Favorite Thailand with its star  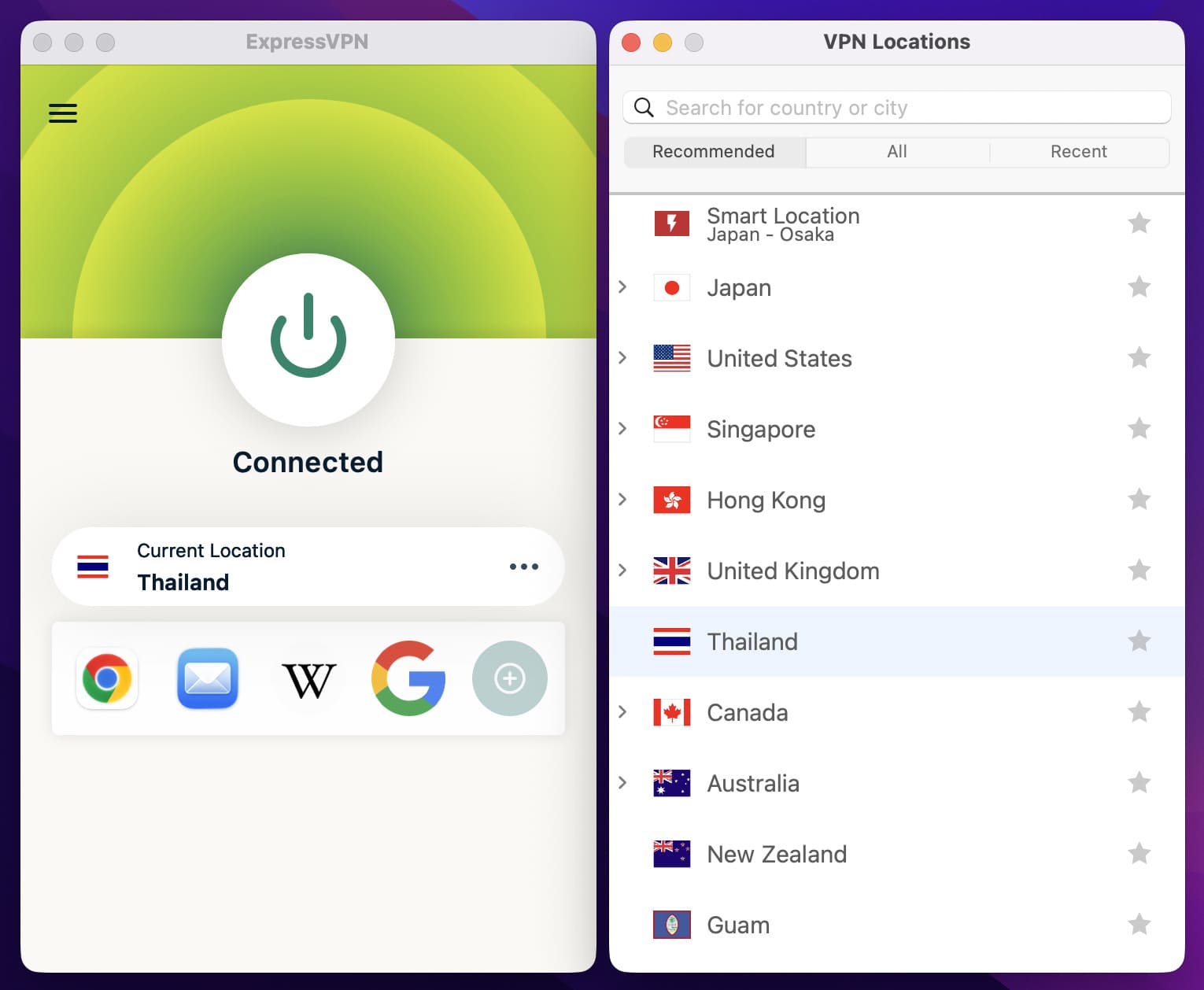pyautogui.click(x=1139, y=641)
